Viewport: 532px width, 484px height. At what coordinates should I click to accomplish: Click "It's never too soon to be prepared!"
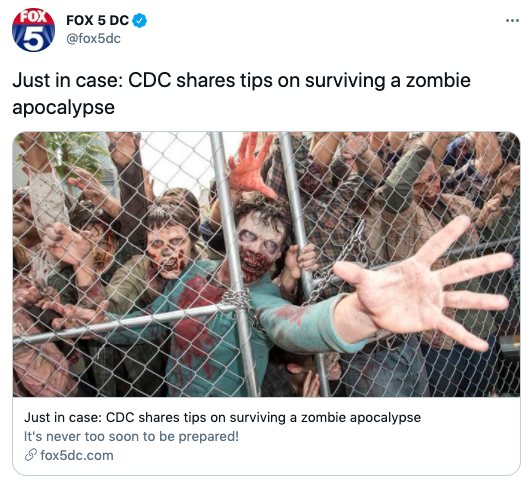click(131, 436)
